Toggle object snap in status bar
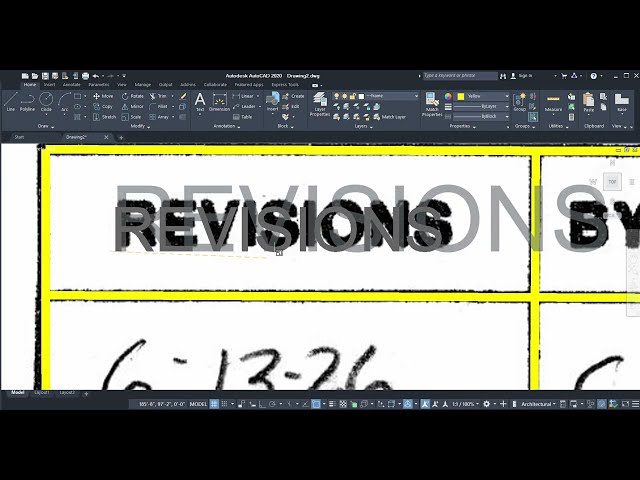Viewport: 640px width, 480px height. pyautogui.click(x=316, y=404)
